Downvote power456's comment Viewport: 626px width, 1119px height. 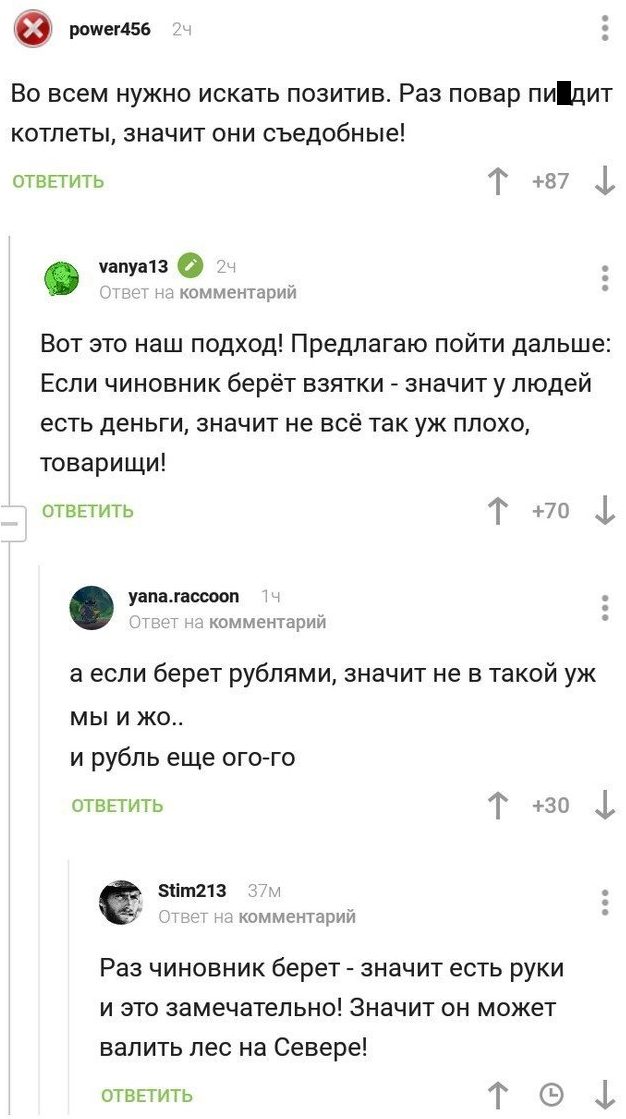point(604,181)
